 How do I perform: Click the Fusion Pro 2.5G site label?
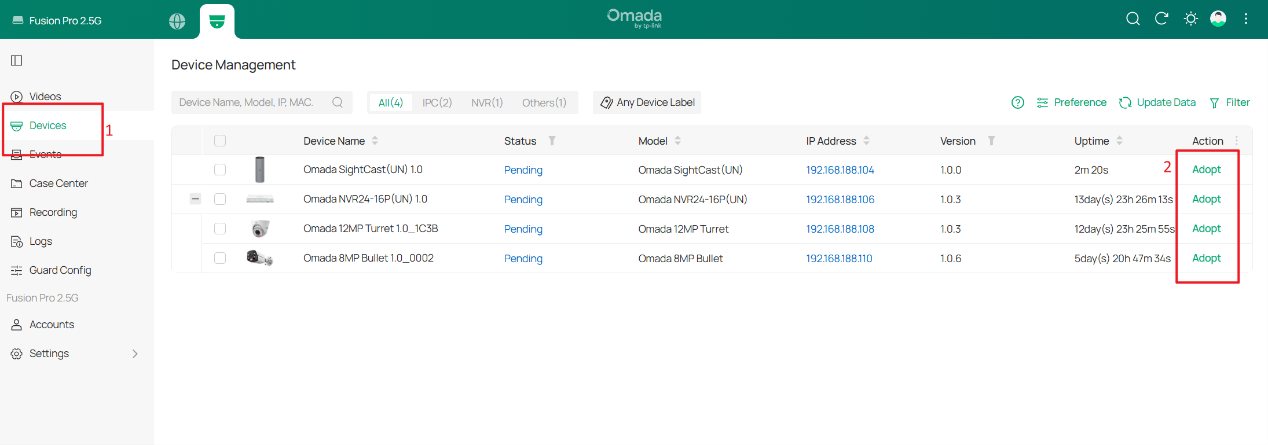67,20
